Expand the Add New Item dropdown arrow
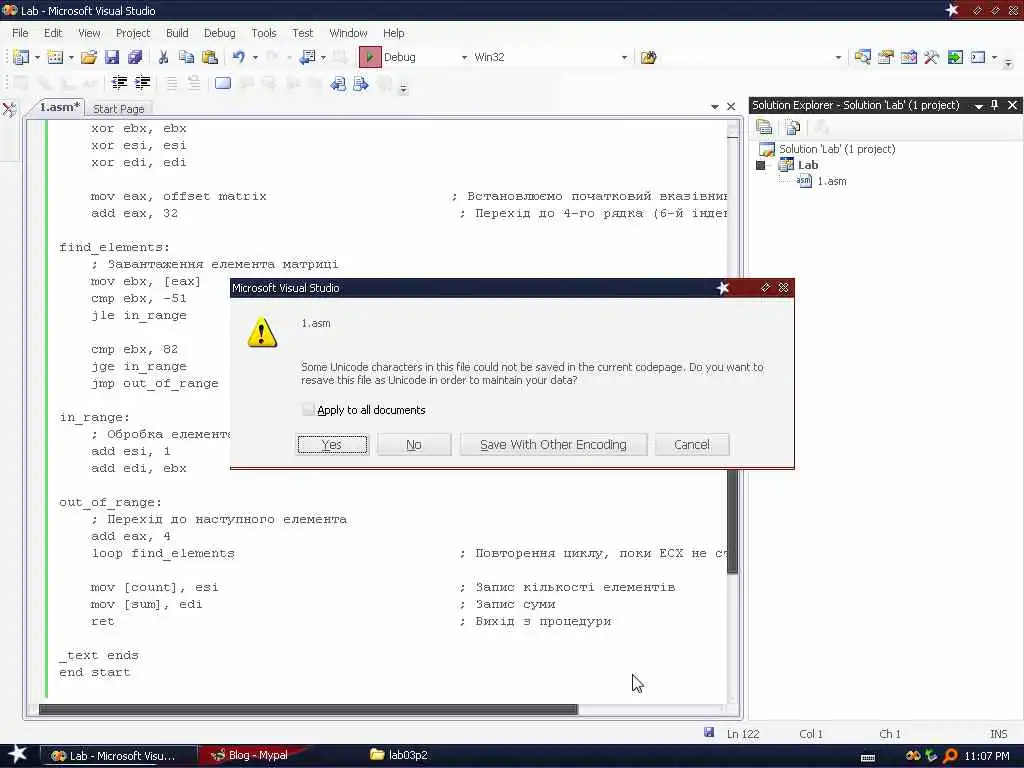The height and width of the screenshot is (768, 1024). [71, 57]
